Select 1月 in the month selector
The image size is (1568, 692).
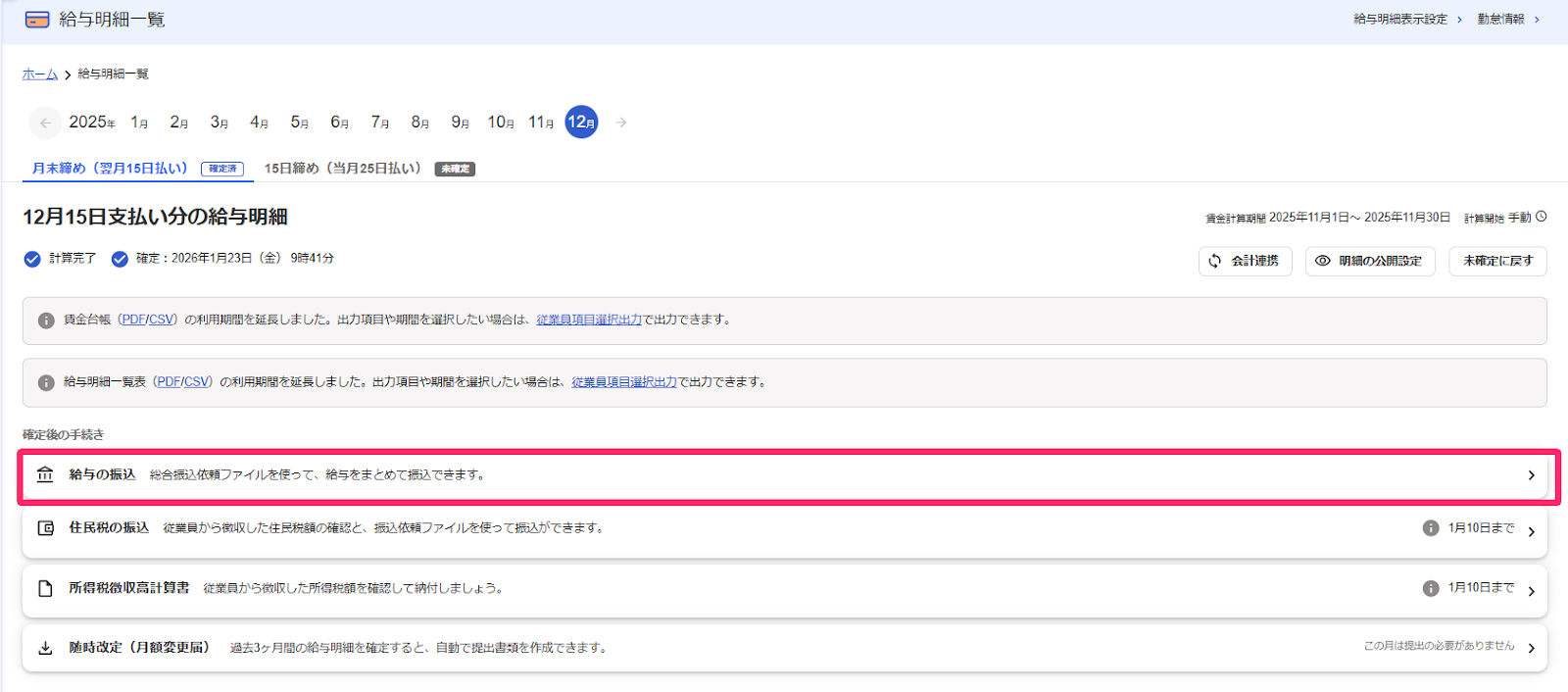point(139,123)
